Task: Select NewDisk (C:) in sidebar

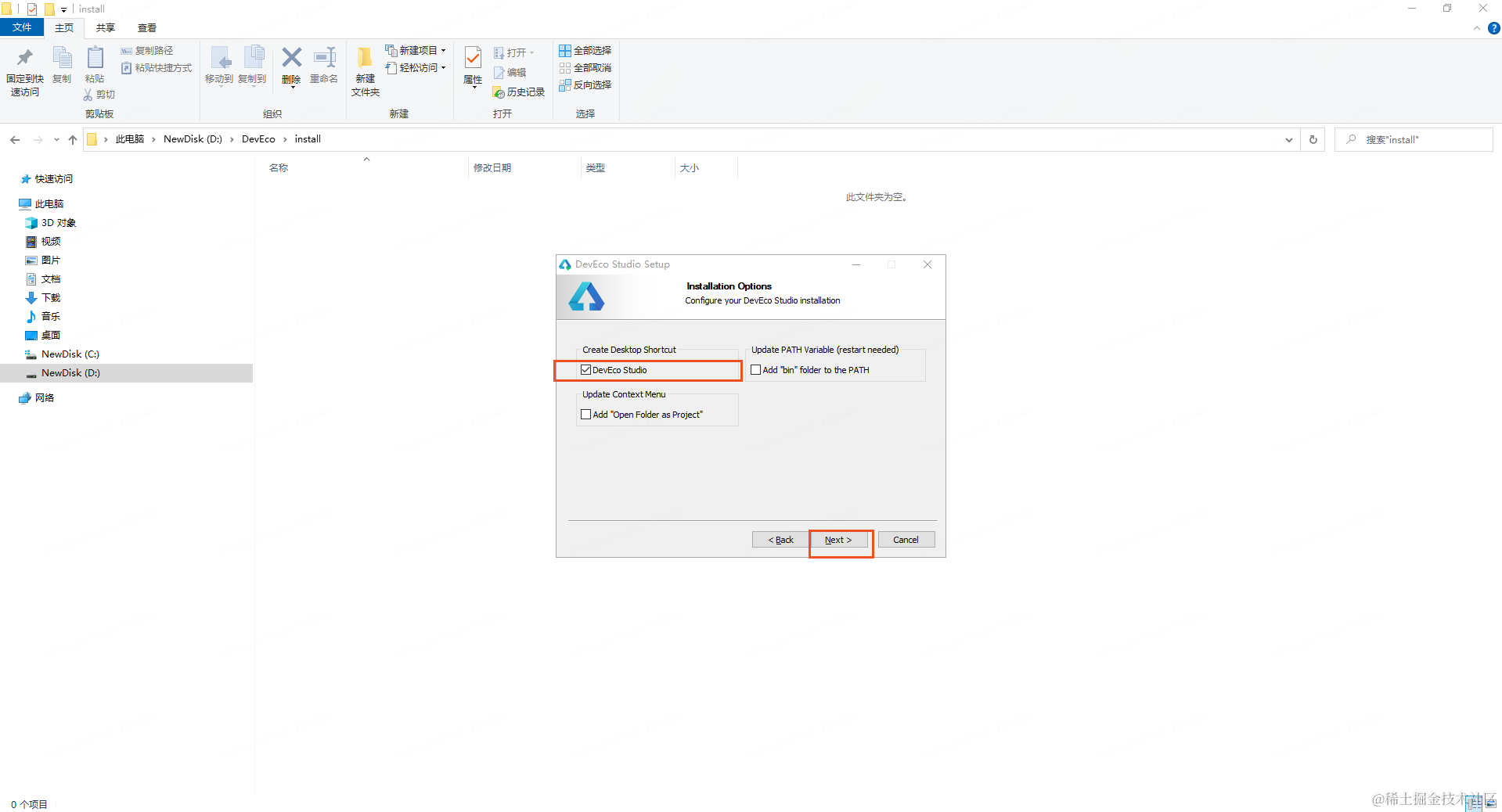Action: point(70,354)
